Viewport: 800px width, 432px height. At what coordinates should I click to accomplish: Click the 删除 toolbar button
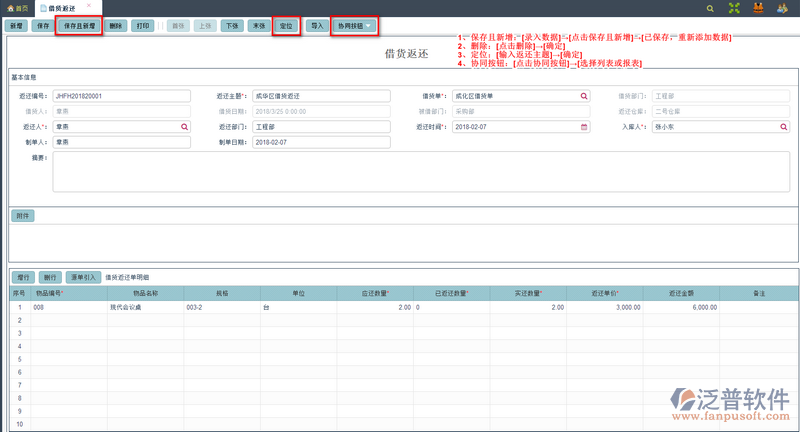116,24
